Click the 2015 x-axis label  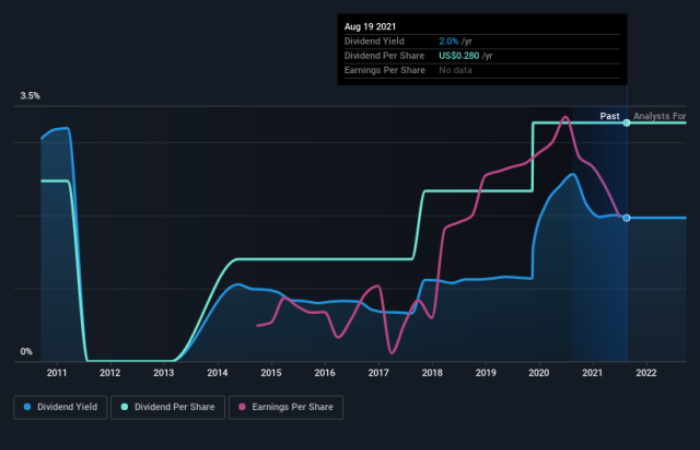tap(271, 373)
